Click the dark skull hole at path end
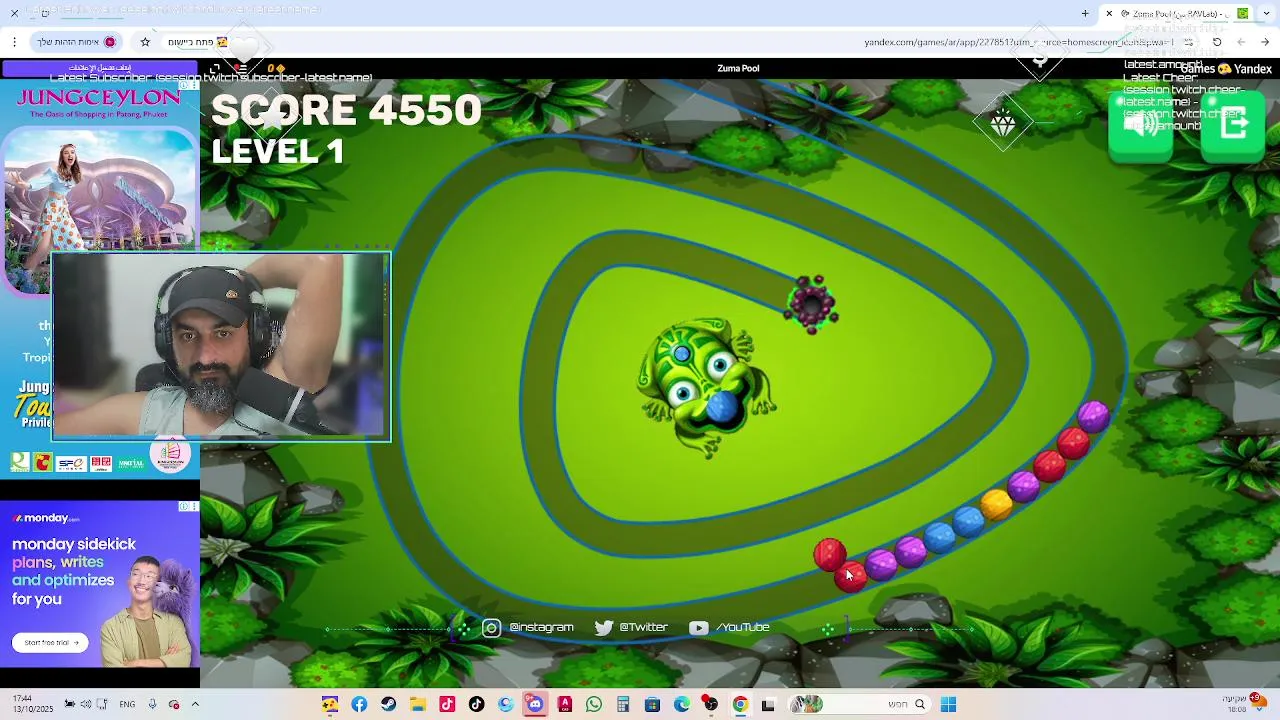 (812, 304)
